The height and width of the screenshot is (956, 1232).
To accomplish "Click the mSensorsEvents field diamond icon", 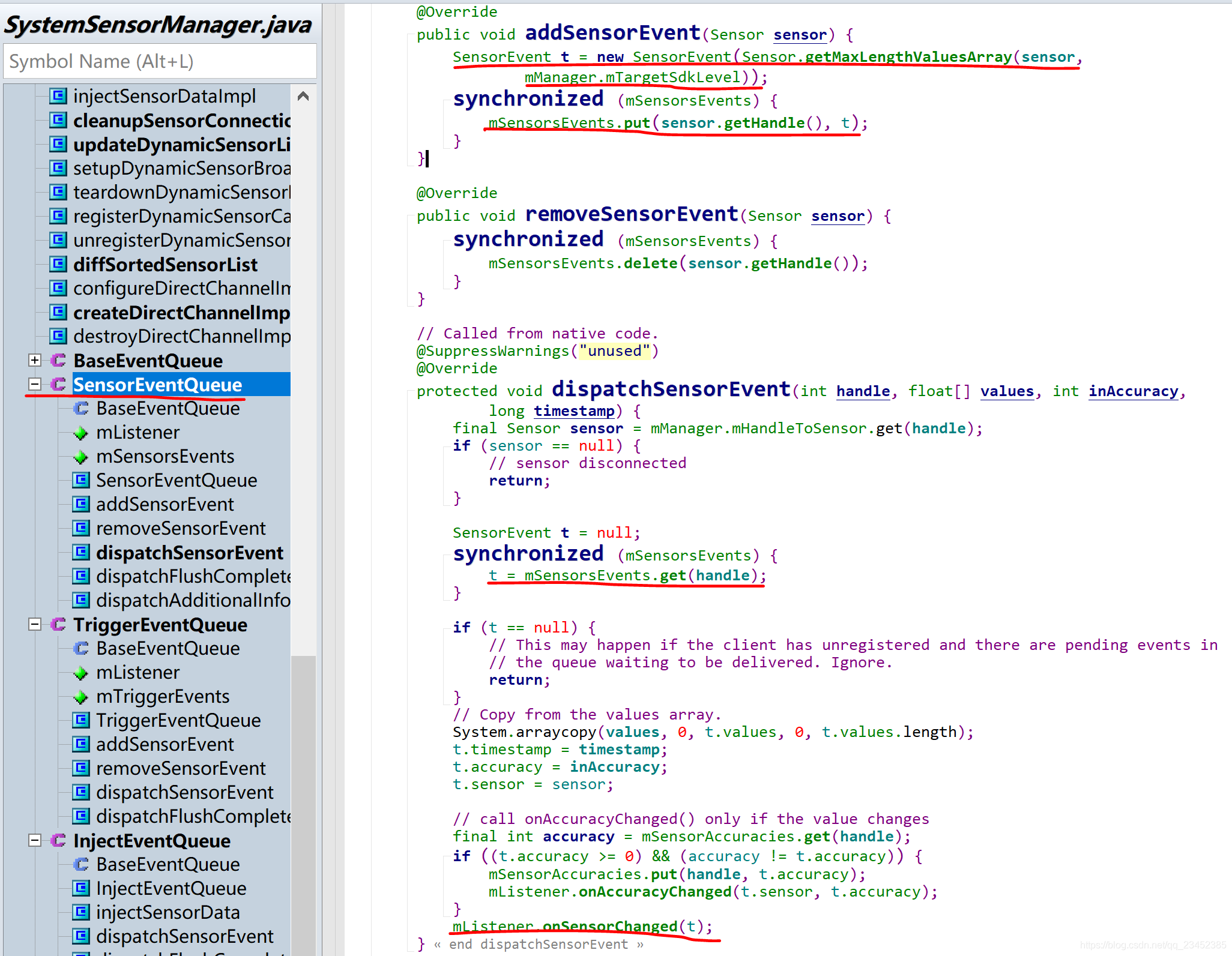I will pyautogui.click(x=80, y=457).
